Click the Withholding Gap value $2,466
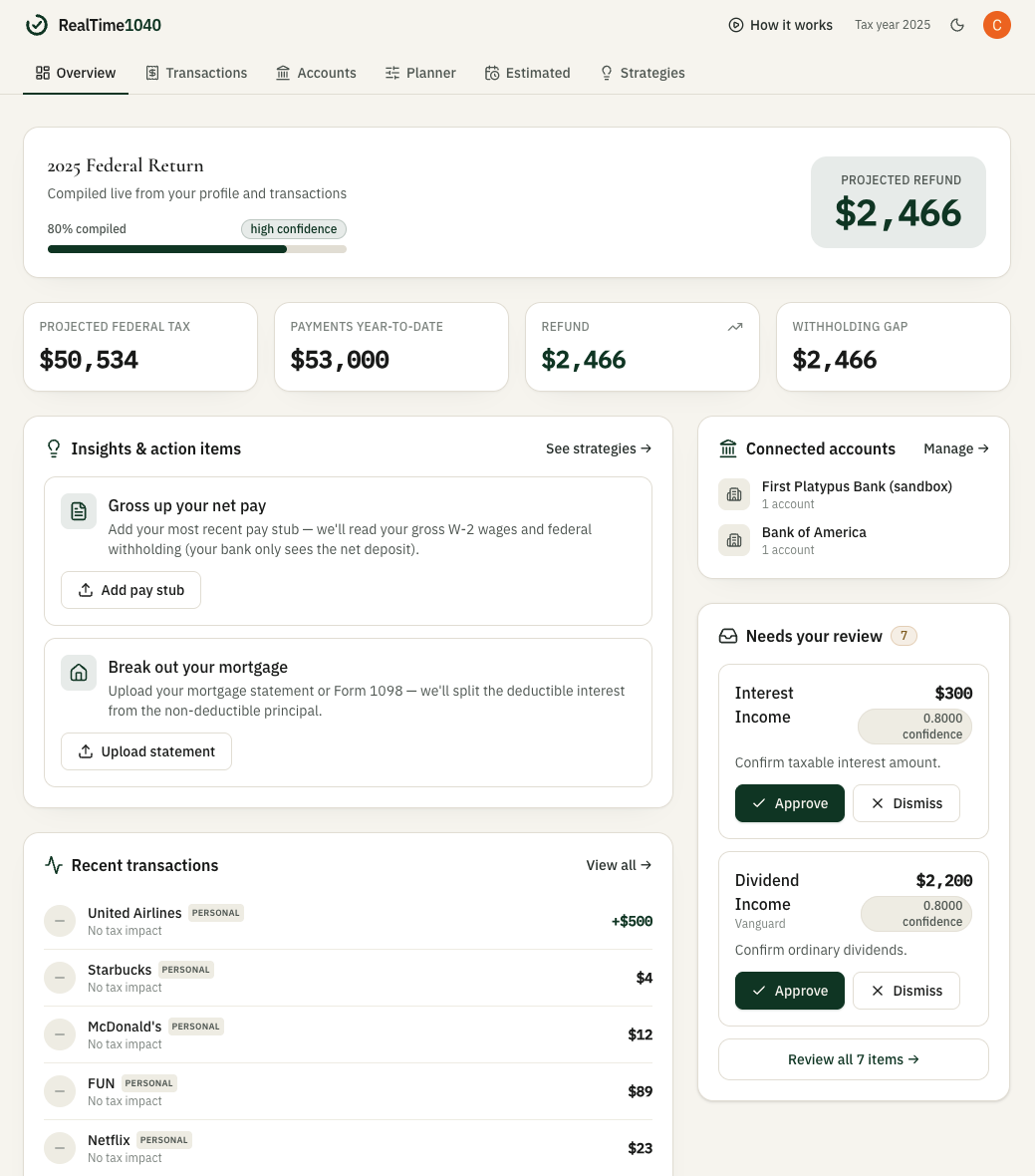1035x1176 pixels. click(x=834, y=360)
